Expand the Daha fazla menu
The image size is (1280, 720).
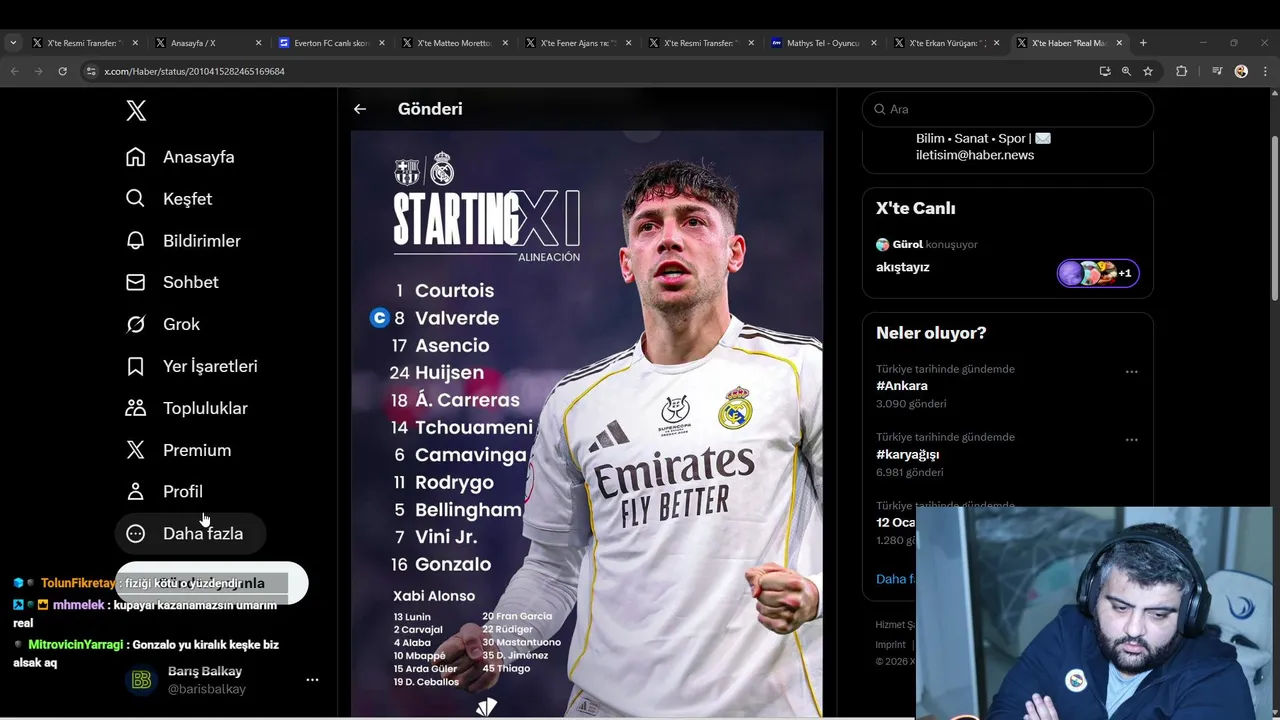[190, 534]
